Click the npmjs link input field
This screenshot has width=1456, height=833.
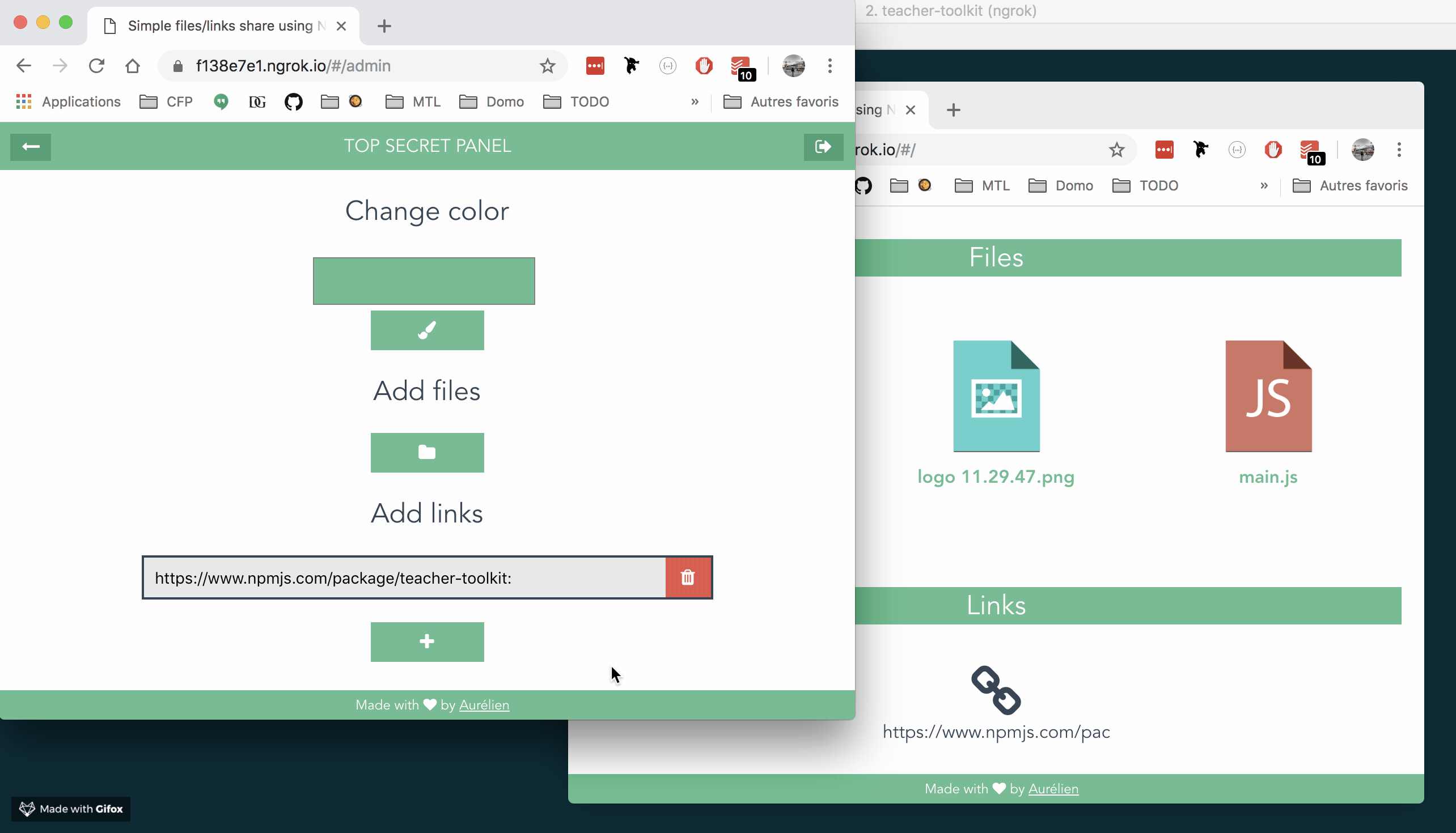click(404, 577)
